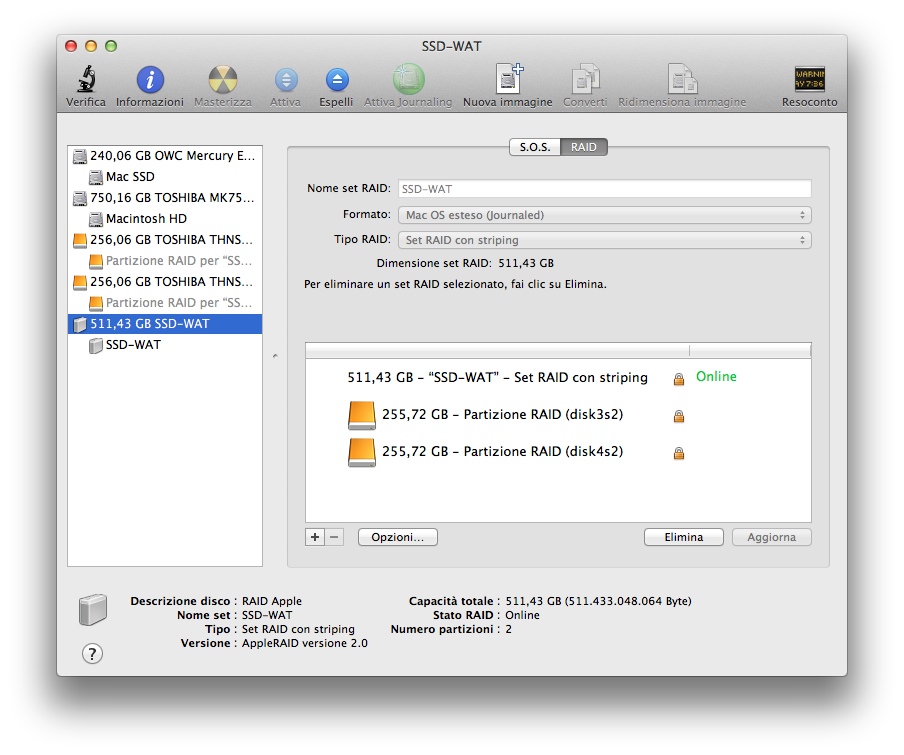Create a Nuova immagine via its toolbar icon

(x=507, y=80)
